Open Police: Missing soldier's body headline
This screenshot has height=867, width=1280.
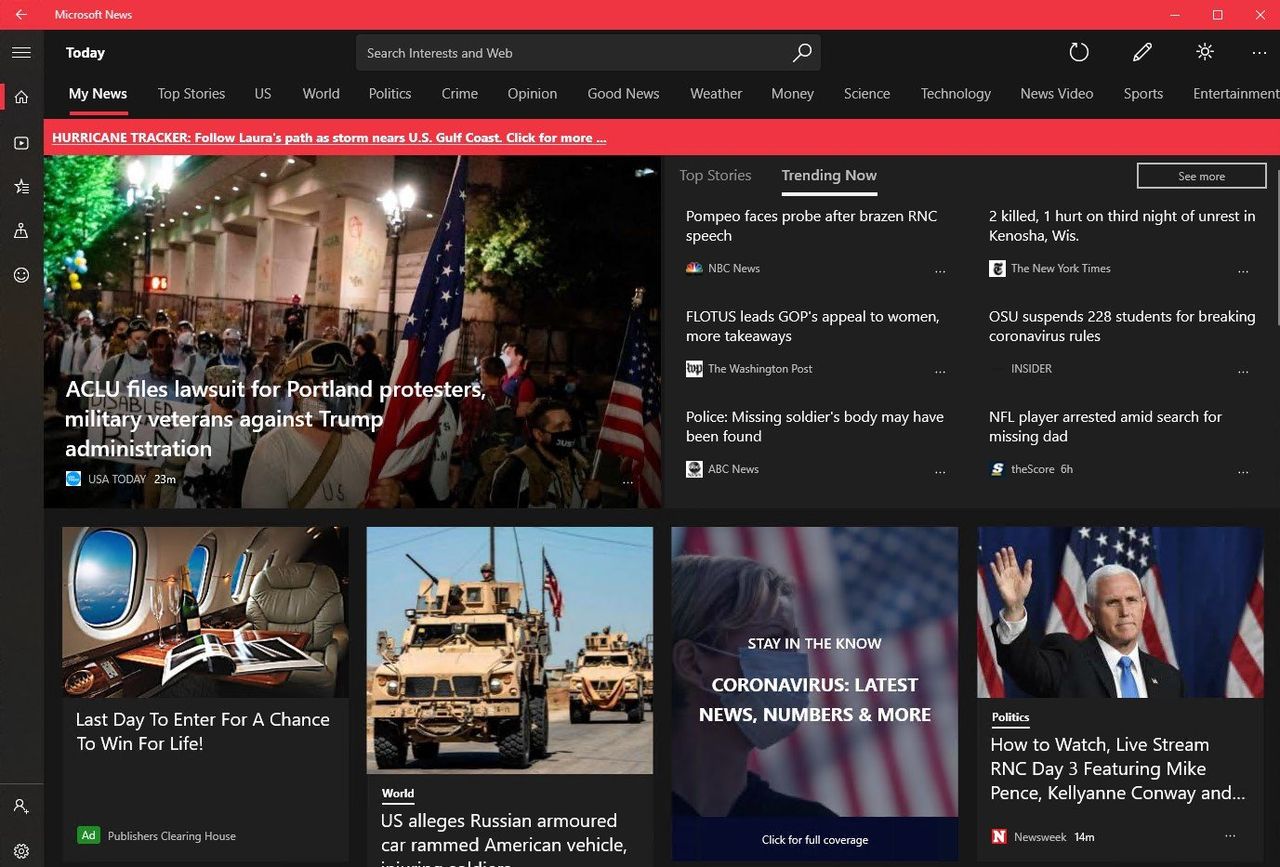(x=814, y=426)
